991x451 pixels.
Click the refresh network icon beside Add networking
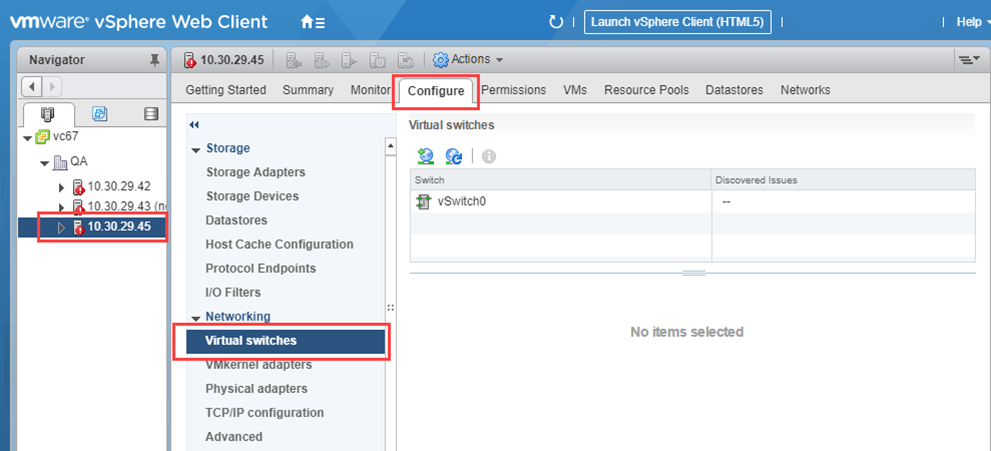point(454,156)
